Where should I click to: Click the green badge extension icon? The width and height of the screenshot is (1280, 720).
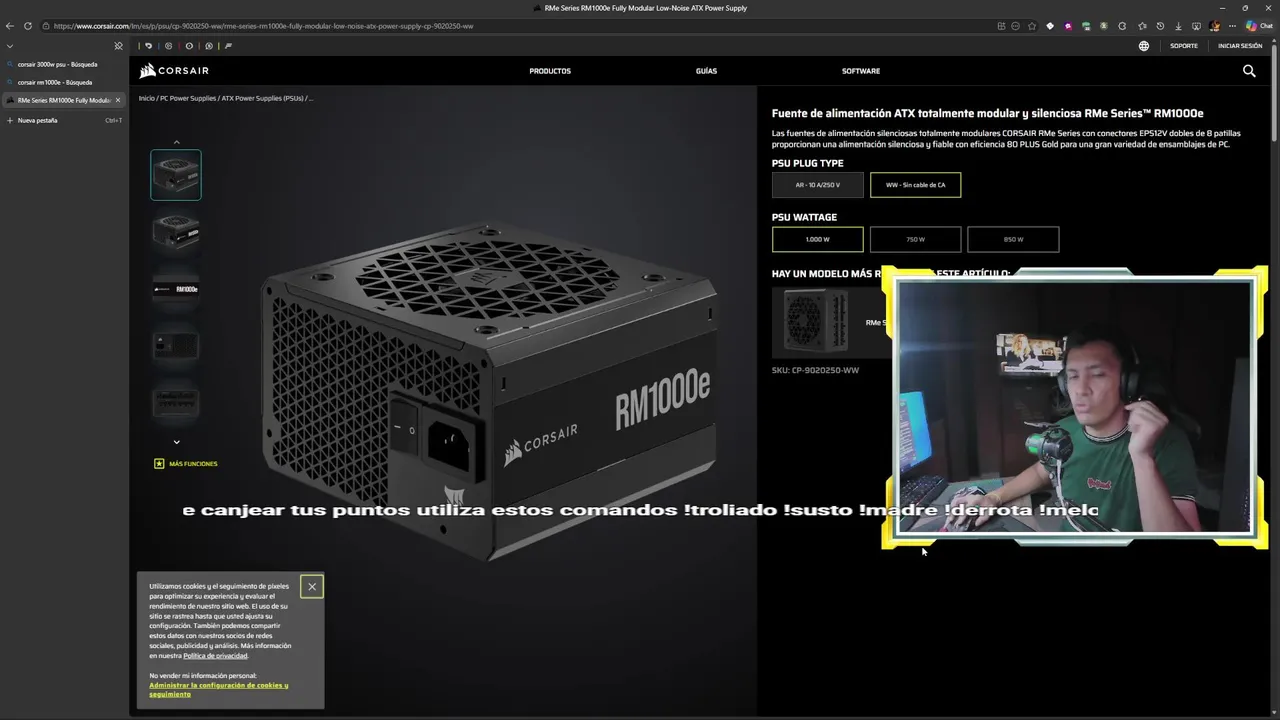[1086, 26]
